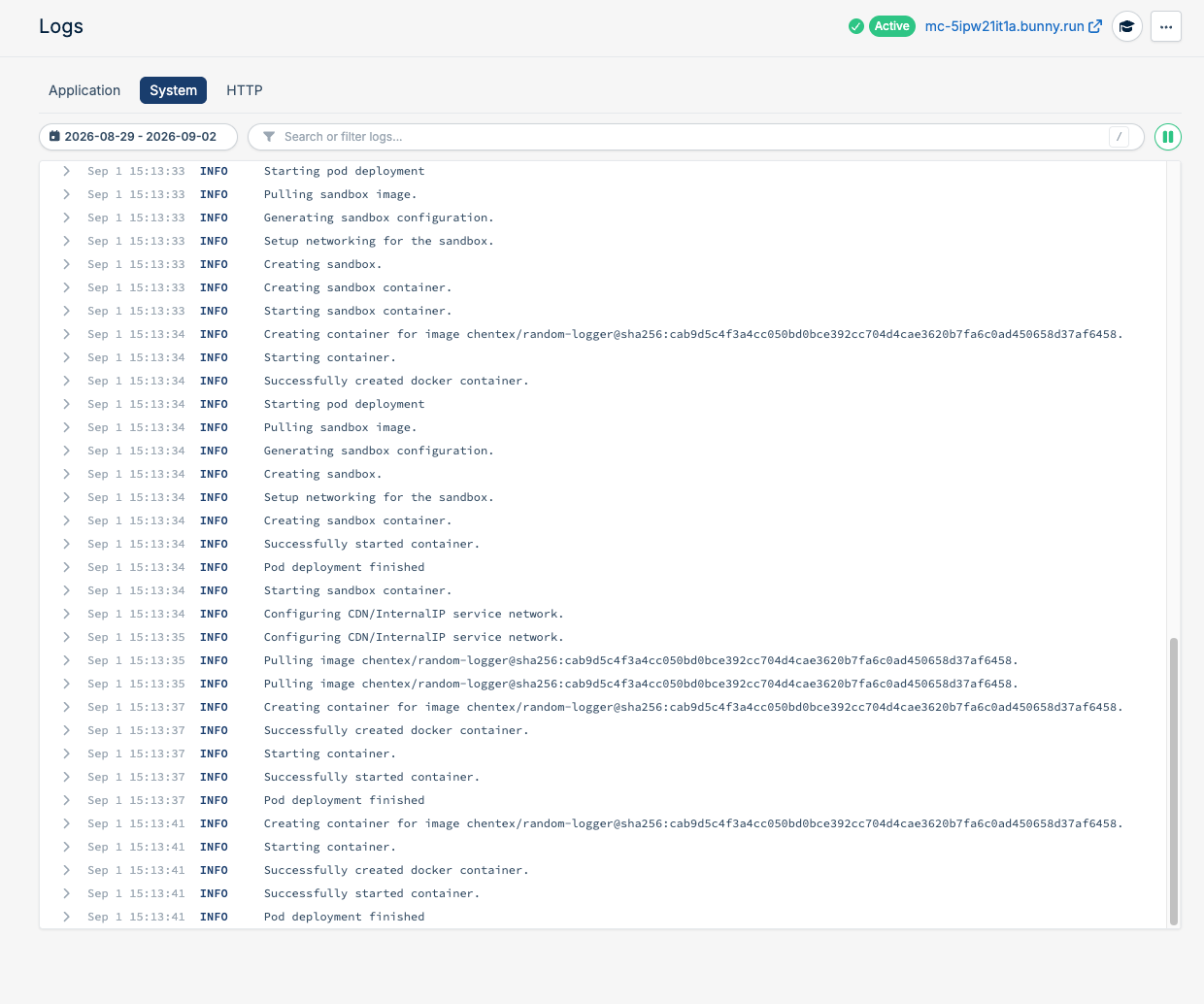Viewport: 1204px width, 1004px height.
Task: Focus the Search or filter logs field
Action: pyautogui.click(x=695, y=137)
